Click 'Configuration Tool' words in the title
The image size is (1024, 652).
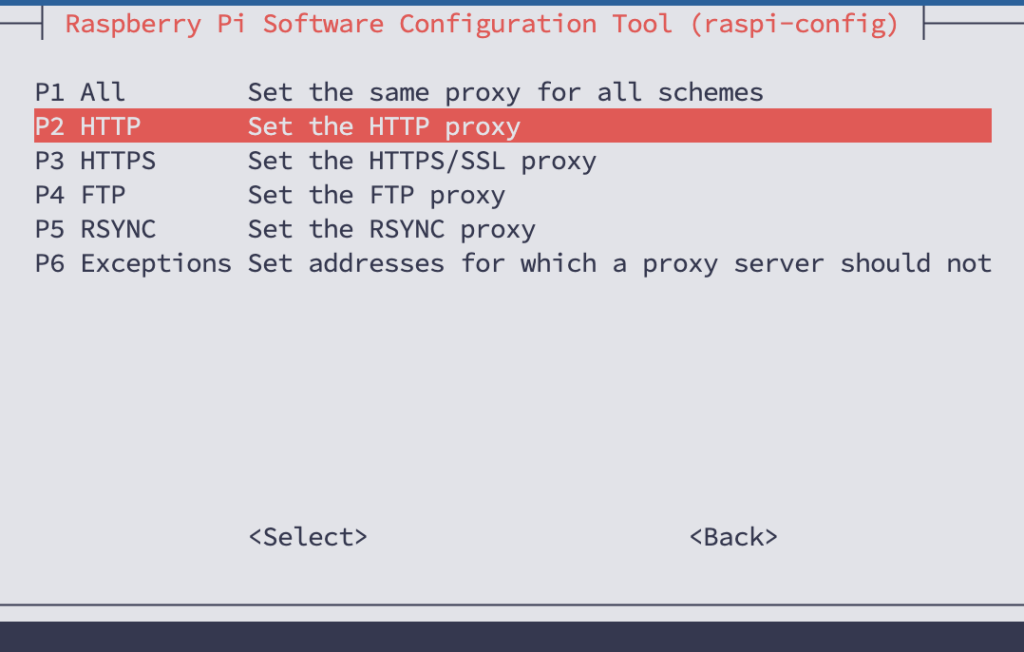point(535,23)
